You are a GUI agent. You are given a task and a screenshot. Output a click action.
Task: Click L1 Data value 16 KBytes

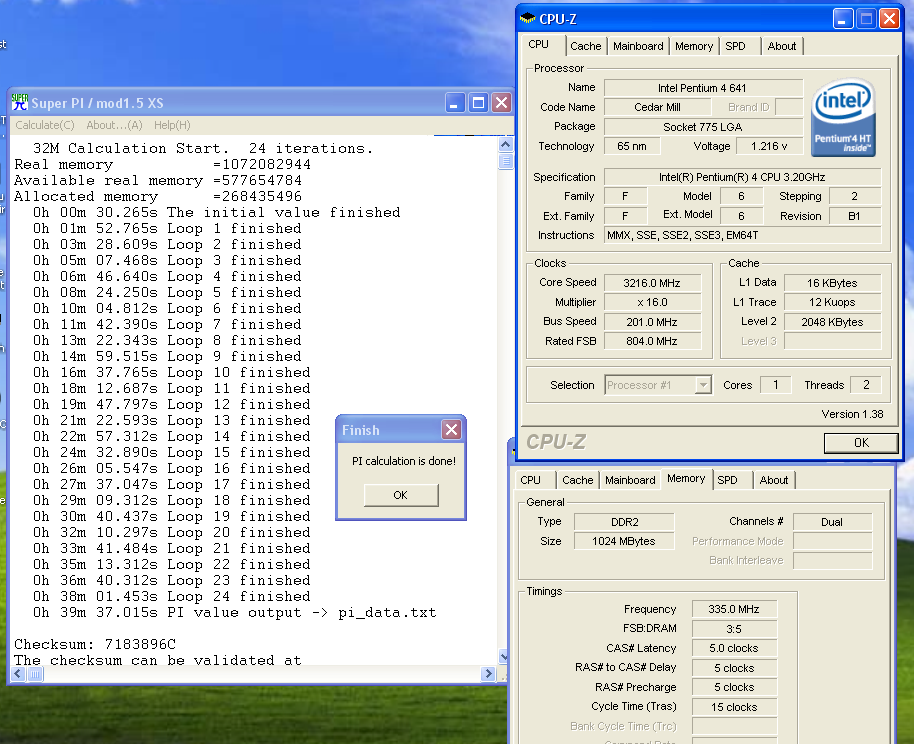point(832,283)
